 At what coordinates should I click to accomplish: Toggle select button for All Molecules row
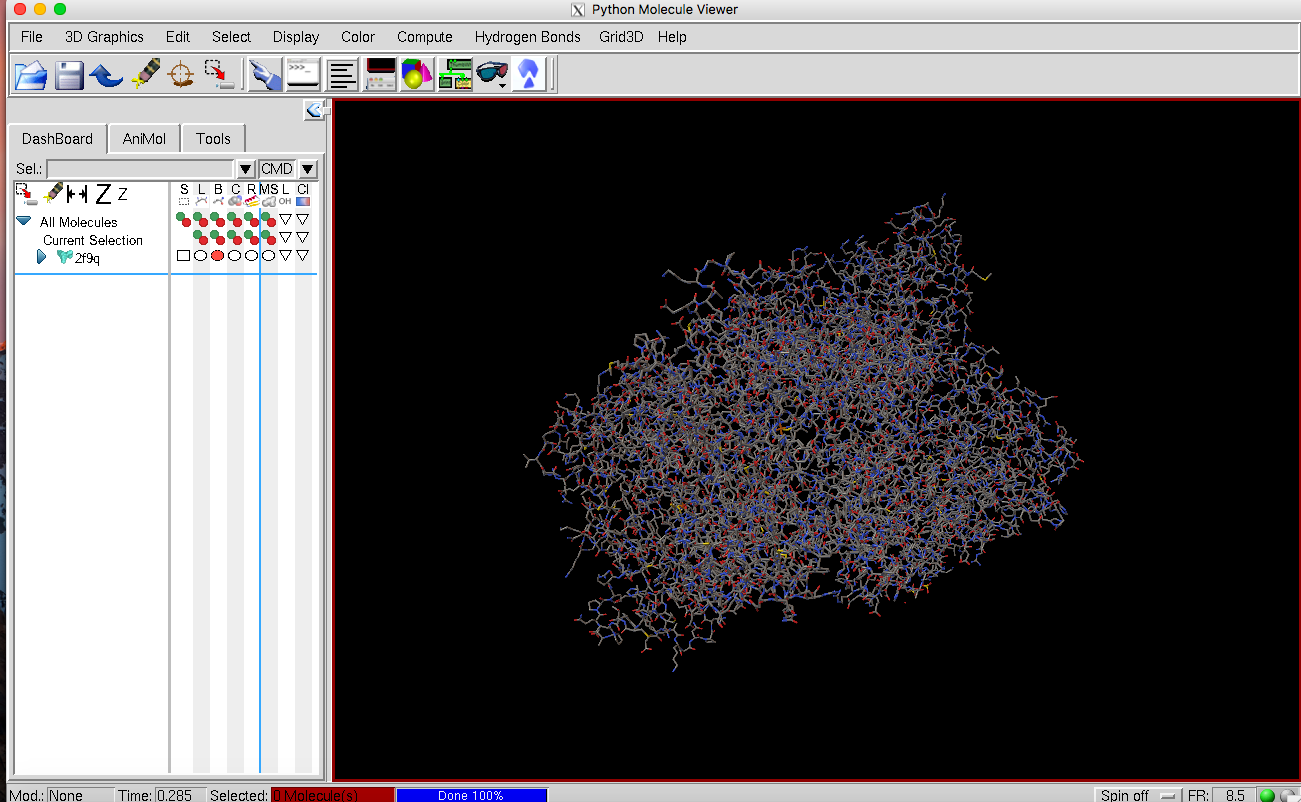[x=183, y=220]
